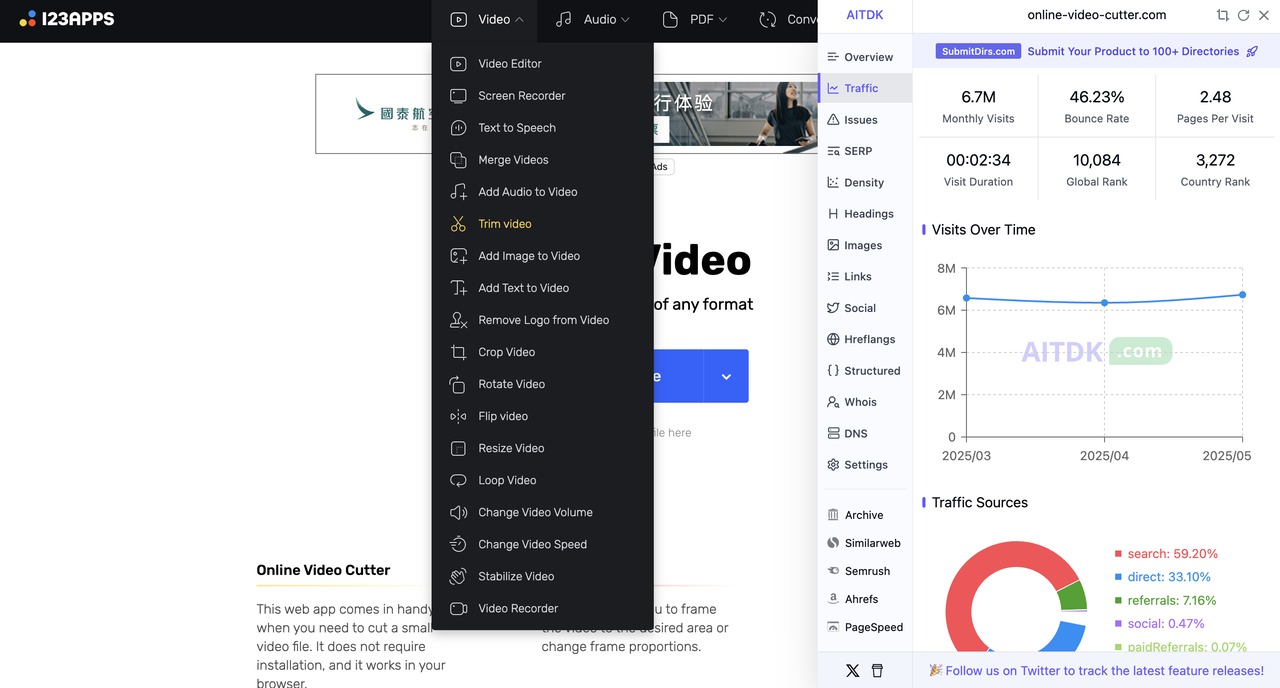Image resolution: width=1280 pixels, height=688 pixels.
Task: Click the Rotate Video icon
Action: point(458,384)
